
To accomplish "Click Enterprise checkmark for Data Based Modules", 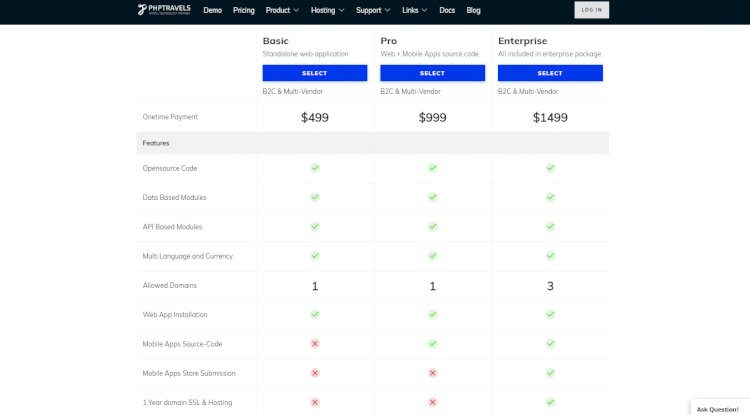I will [x=550, y=197].
